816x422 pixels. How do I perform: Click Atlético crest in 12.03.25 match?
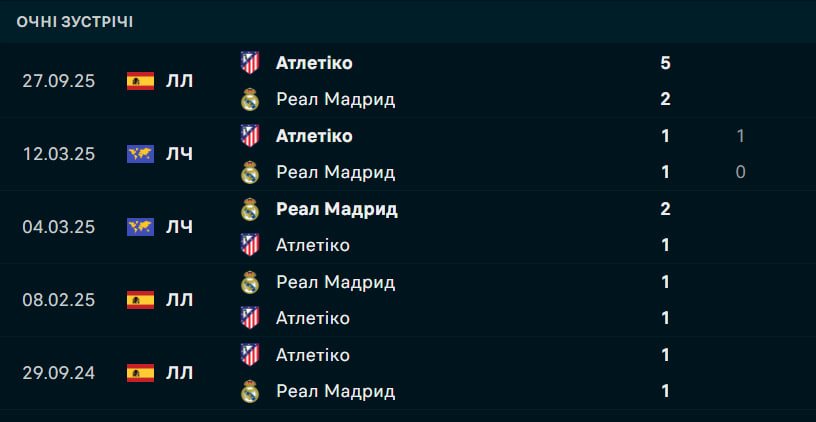(x=250, y=136)
